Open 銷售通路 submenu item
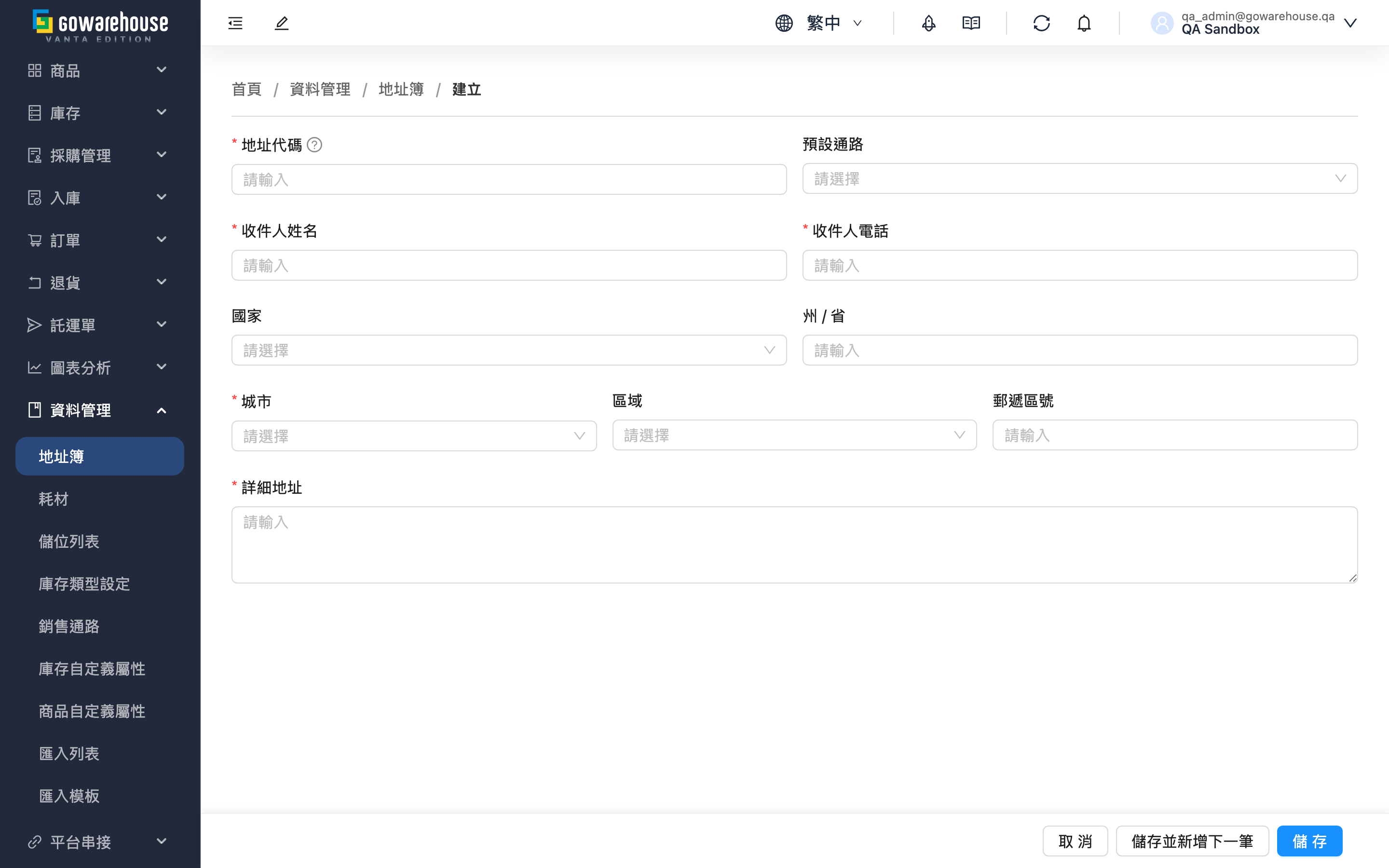The image size is (1389, 868). [x=100, y=626]
